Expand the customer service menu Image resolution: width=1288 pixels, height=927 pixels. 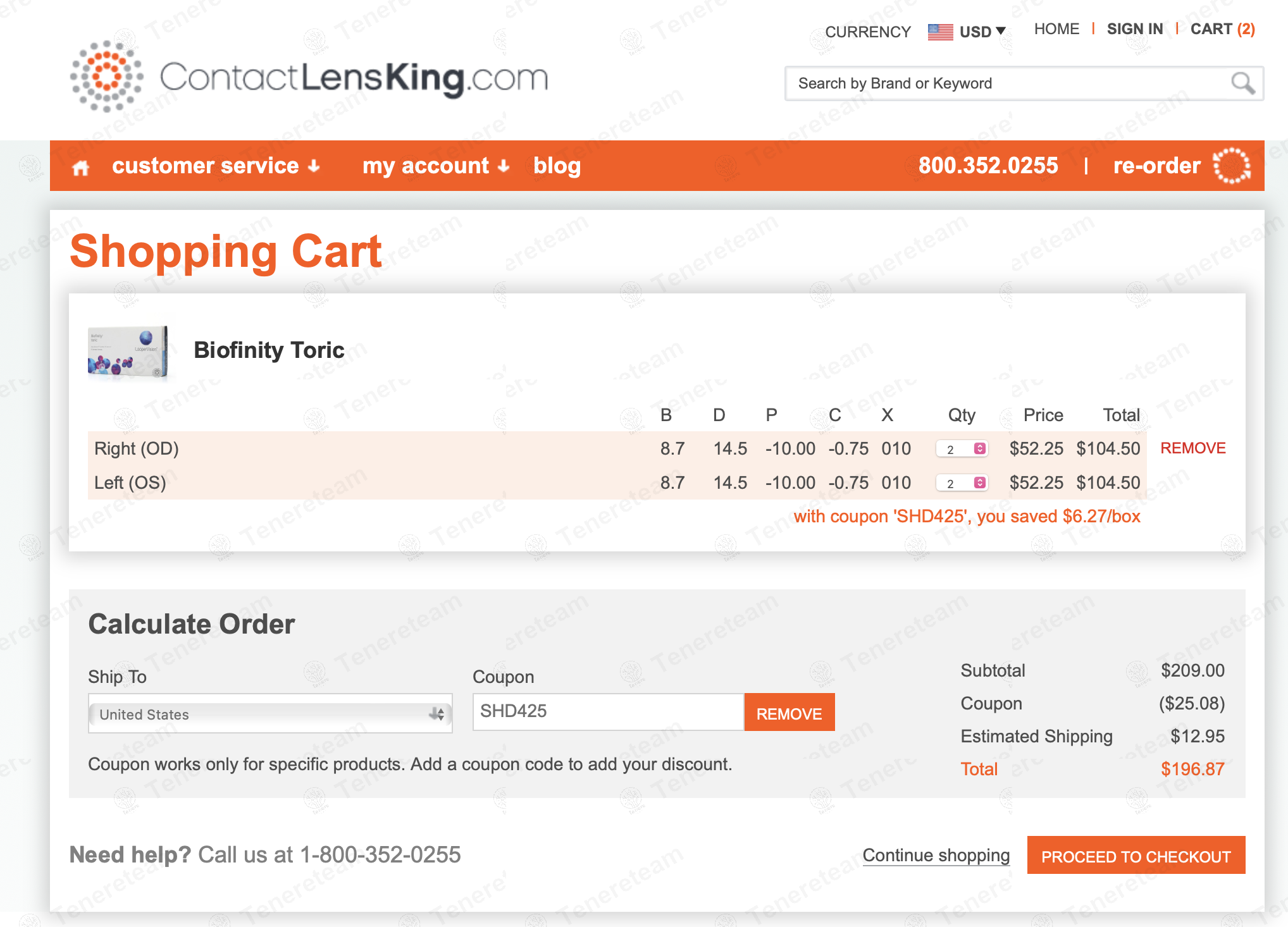pyautogui.click(x=216, y=166)
